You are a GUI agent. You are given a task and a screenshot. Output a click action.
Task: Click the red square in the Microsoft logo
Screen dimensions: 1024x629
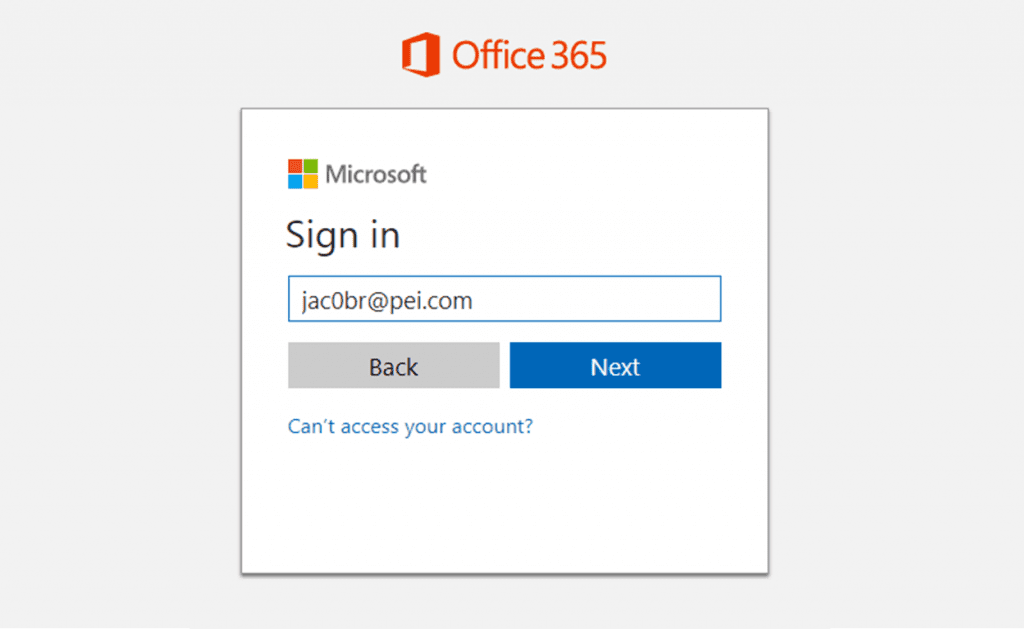pyautogui.click(x=294, y=166)
